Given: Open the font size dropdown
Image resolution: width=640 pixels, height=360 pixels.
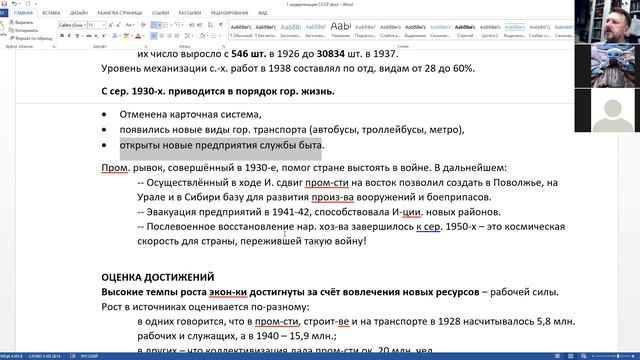Looking at the screenshot, I should 104,25.
